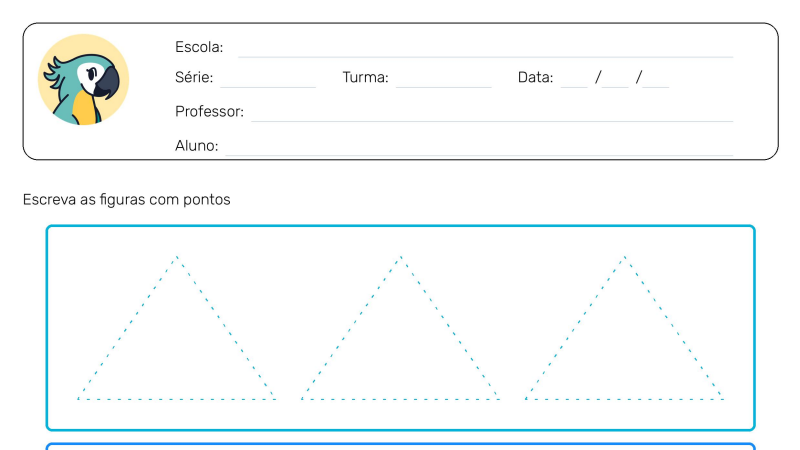Click the Data label text
Image resolution: width=800 pixels, height=450 pixels.
click(535, 77)
